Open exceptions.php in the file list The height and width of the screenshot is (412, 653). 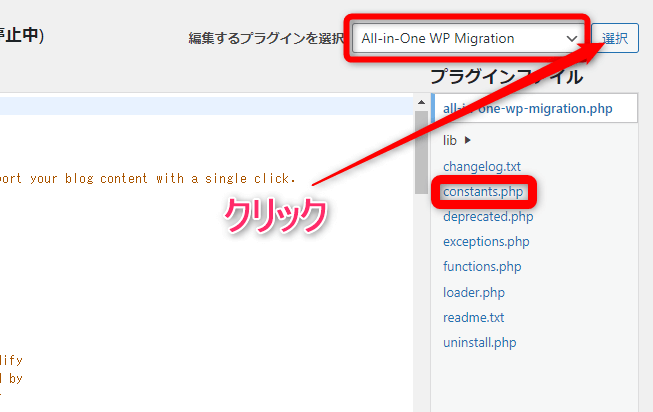pos(486,242)
